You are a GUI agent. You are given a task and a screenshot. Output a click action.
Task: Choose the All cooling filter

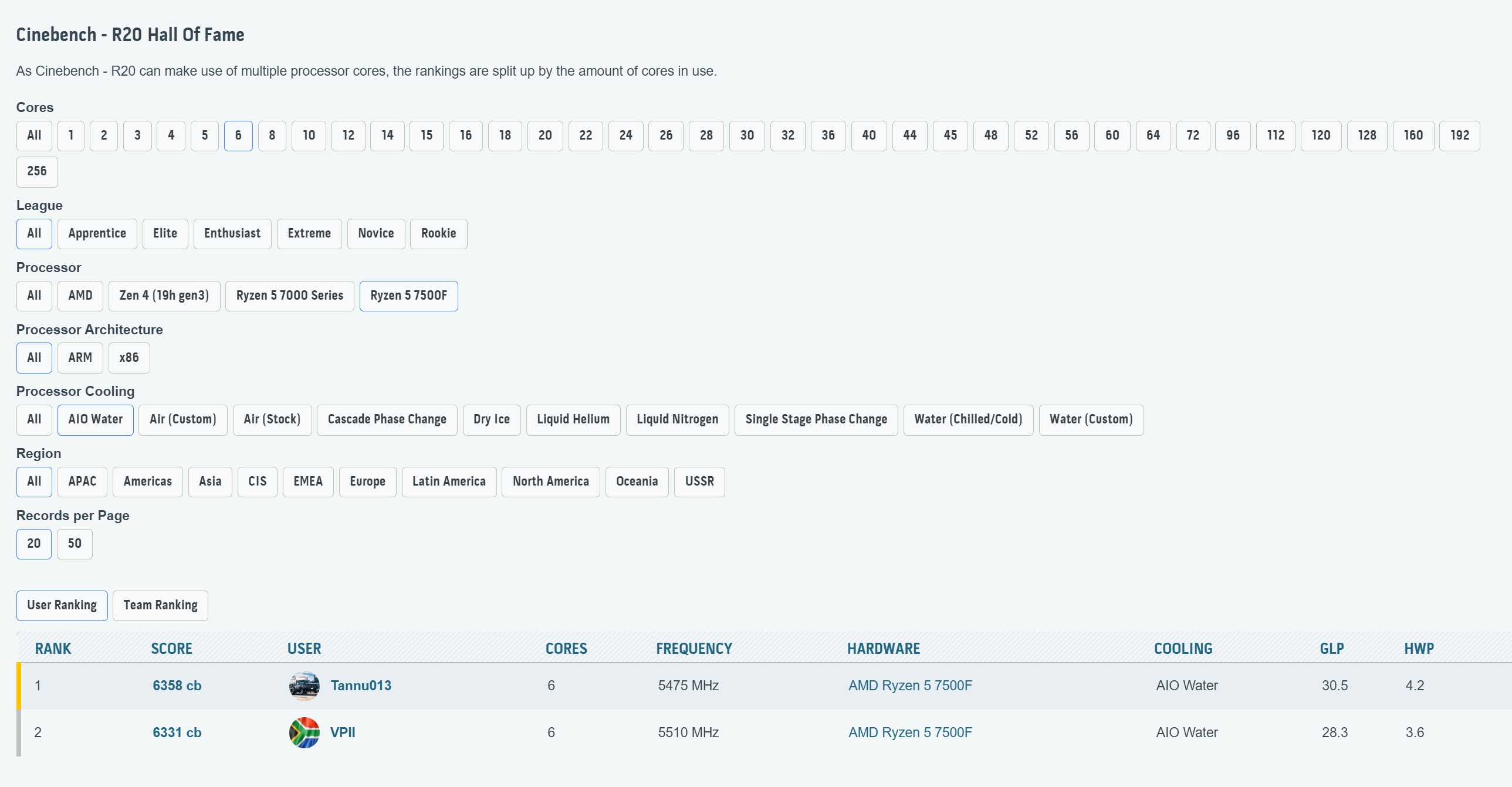(34, 420)
